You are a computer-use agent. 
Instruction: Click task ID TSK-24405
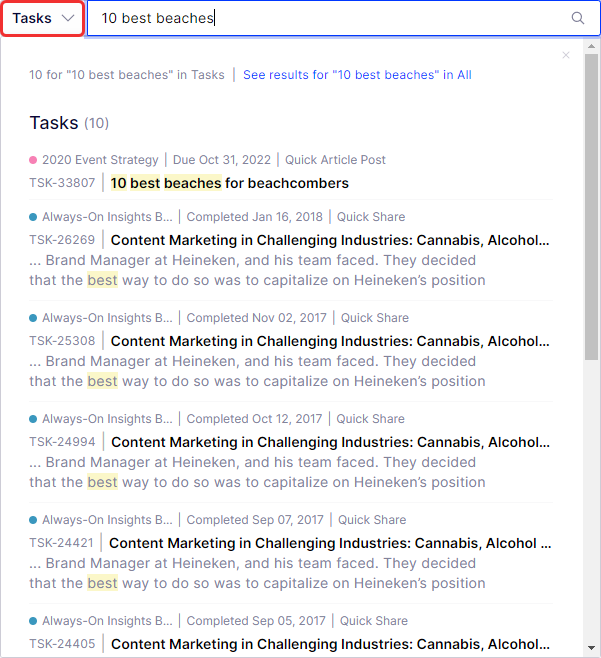click(x=62, y=644)
